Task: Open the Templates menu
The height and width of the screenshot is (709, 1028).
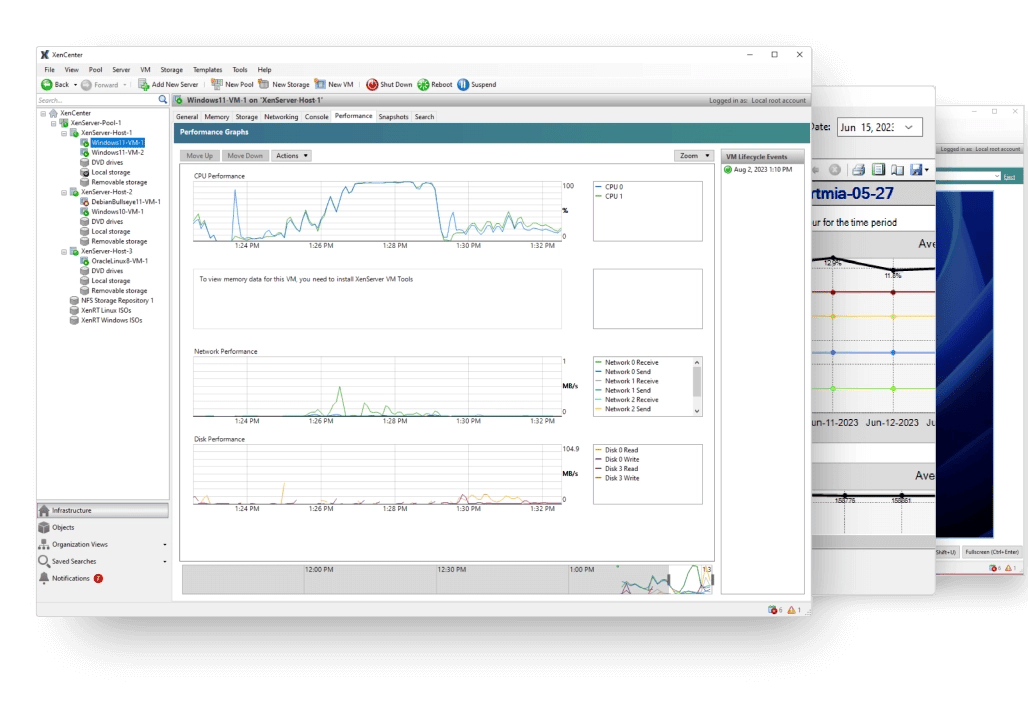Action: coord(207,70)
